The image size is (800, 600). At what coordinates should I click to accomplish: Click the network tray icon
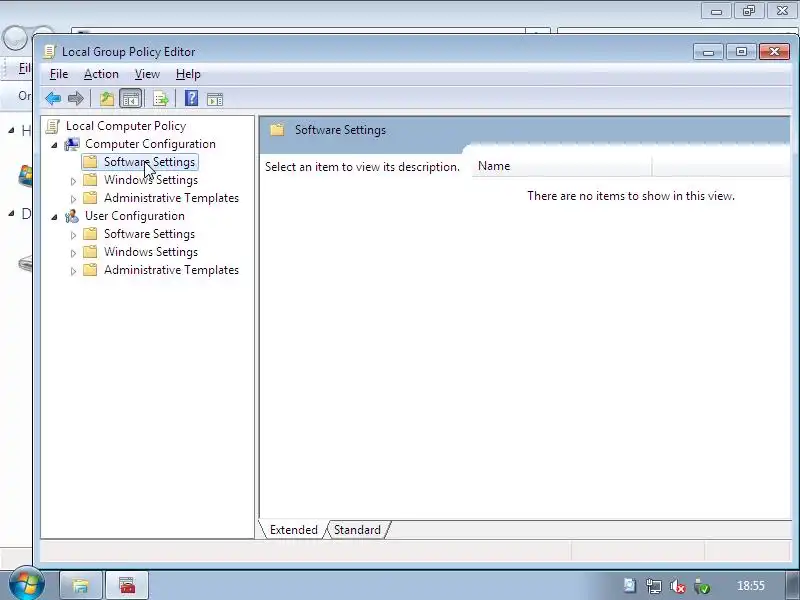point(654,586)
